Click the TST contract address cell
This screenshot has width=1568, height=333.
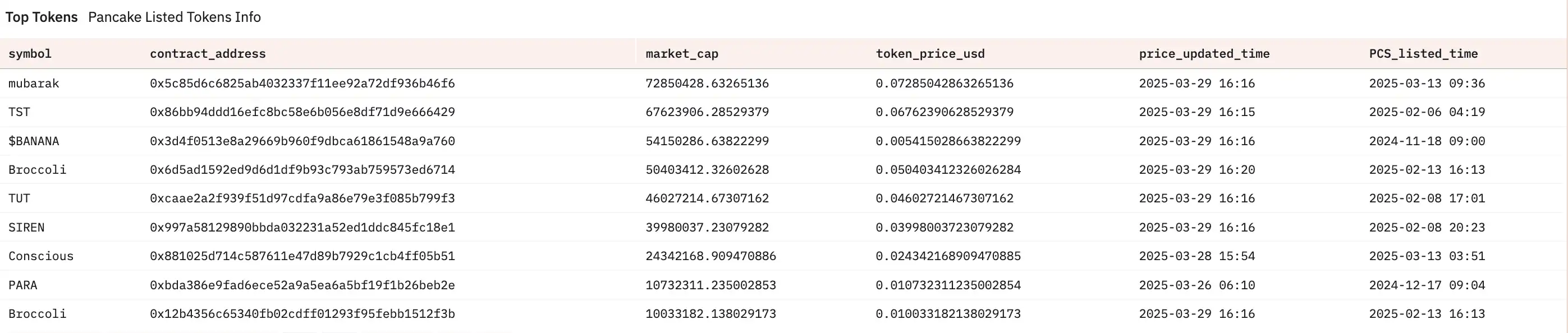(x=302, y=112)
